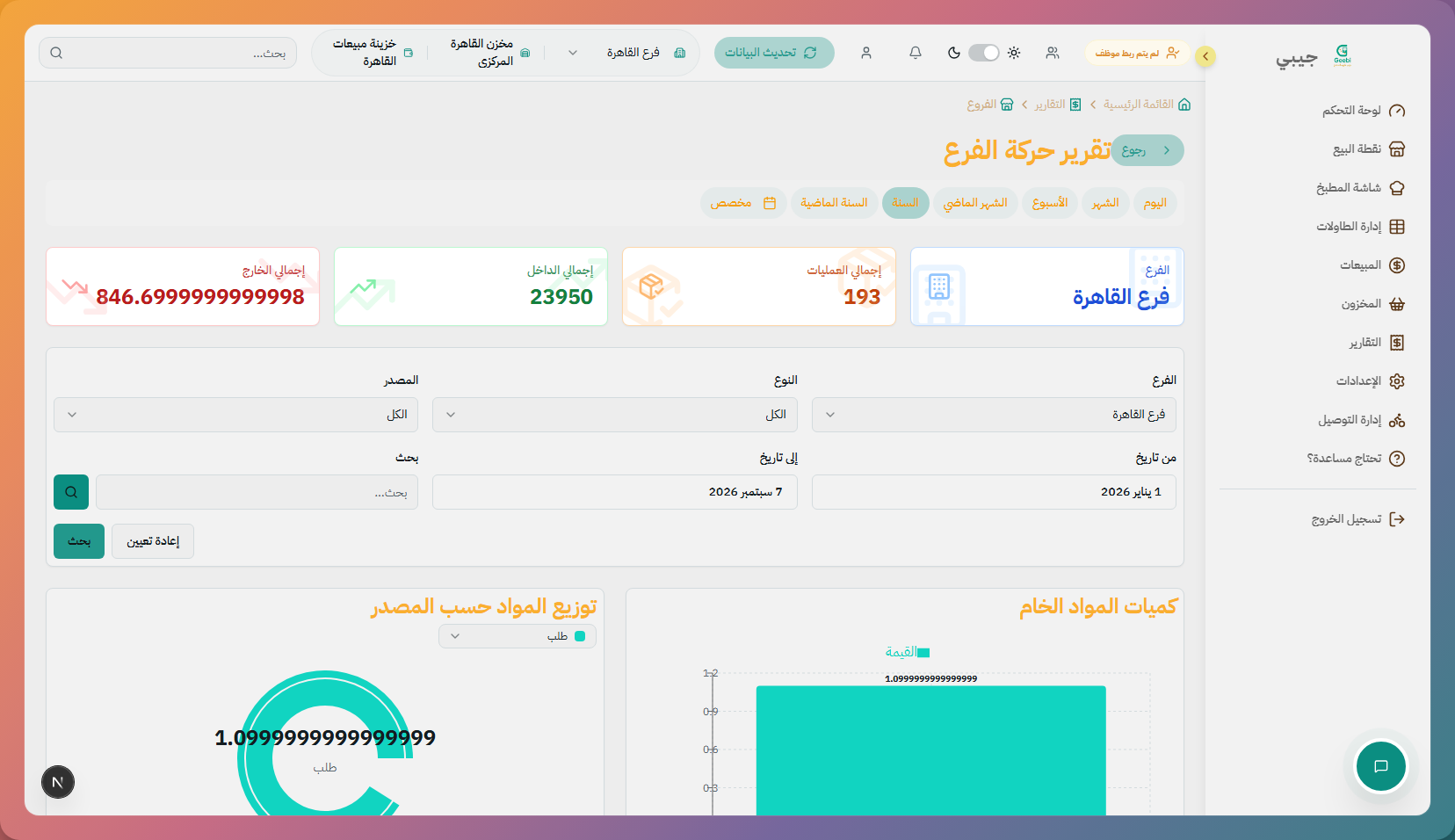Click the بحث filter text field

[257, 492]
